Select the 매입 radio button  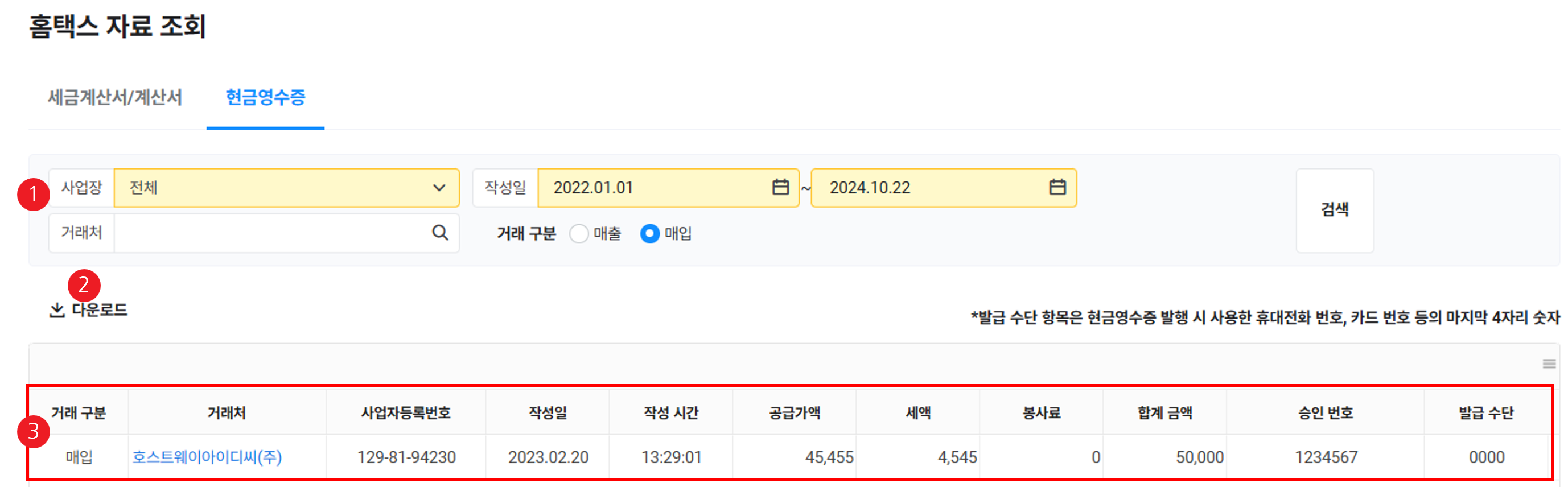[649, 234]
